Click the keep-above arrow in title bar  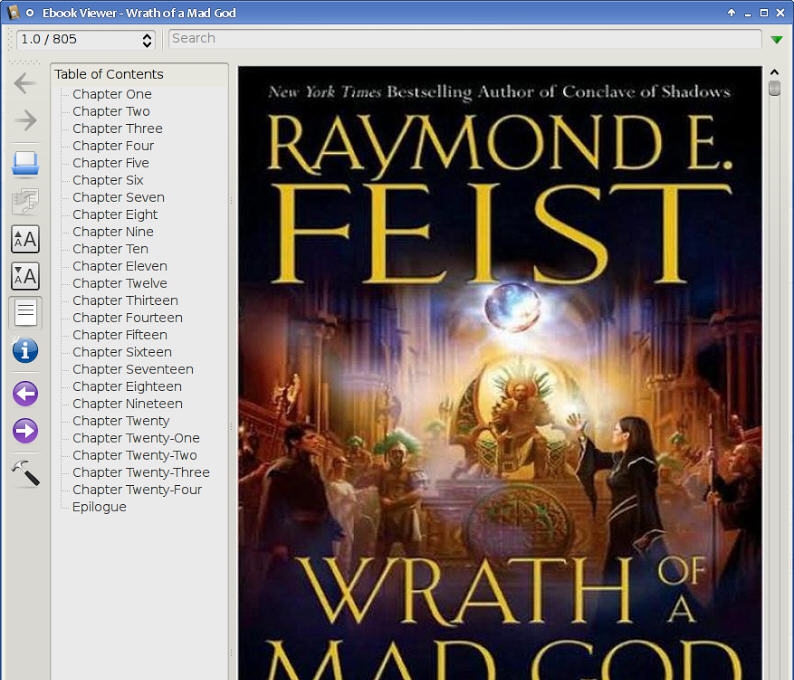[x=731, y=13]
